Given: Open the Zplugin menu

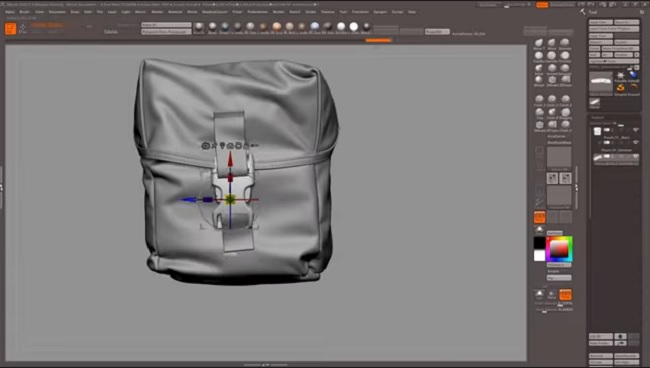Looking at the screenshot, I should coord(380,12).
